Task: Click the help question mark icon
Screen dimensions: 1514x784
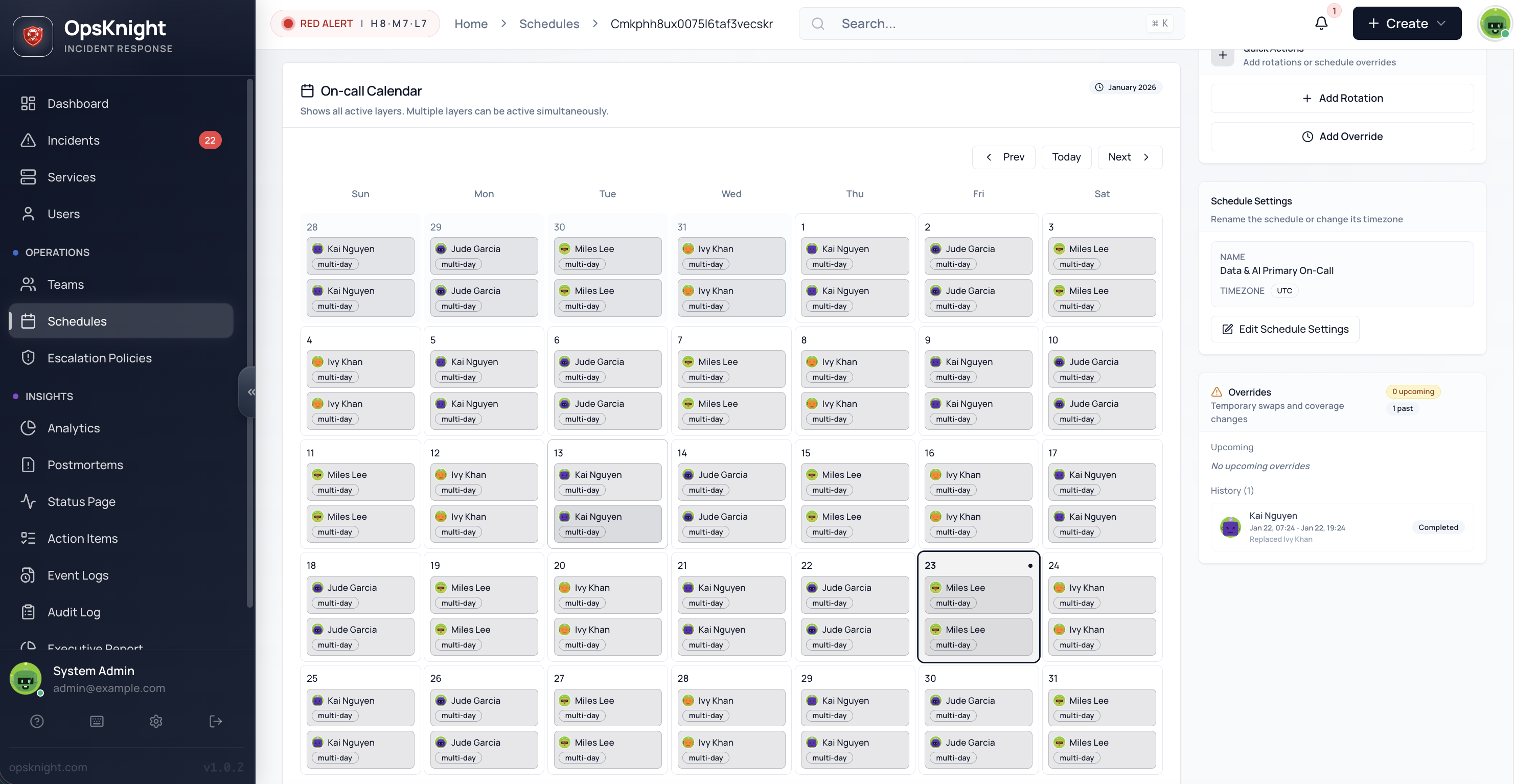Action: pos(37,721)
